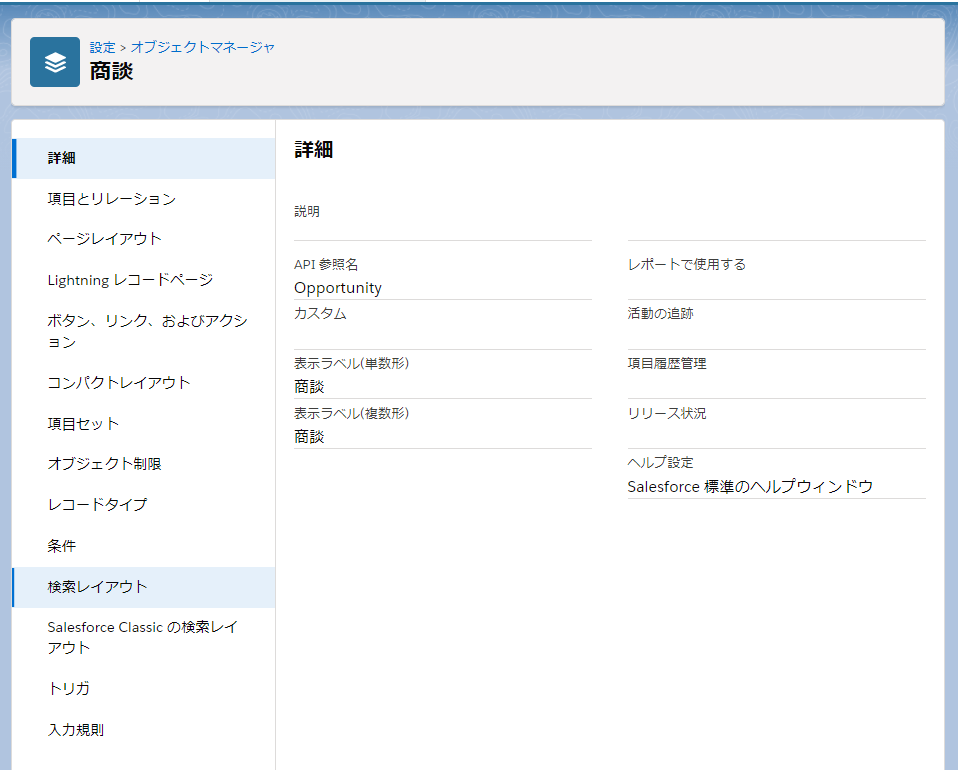Open Salesforce Classic の検索レイアウト section
Image resolution: width=958 pixels, height=770 pixels.
(144, 637)
